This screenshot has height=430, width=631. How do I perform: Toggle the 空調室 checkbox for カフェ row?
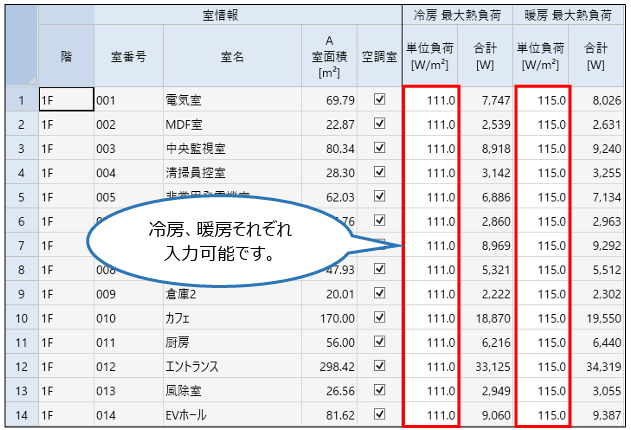click(379, 317)
